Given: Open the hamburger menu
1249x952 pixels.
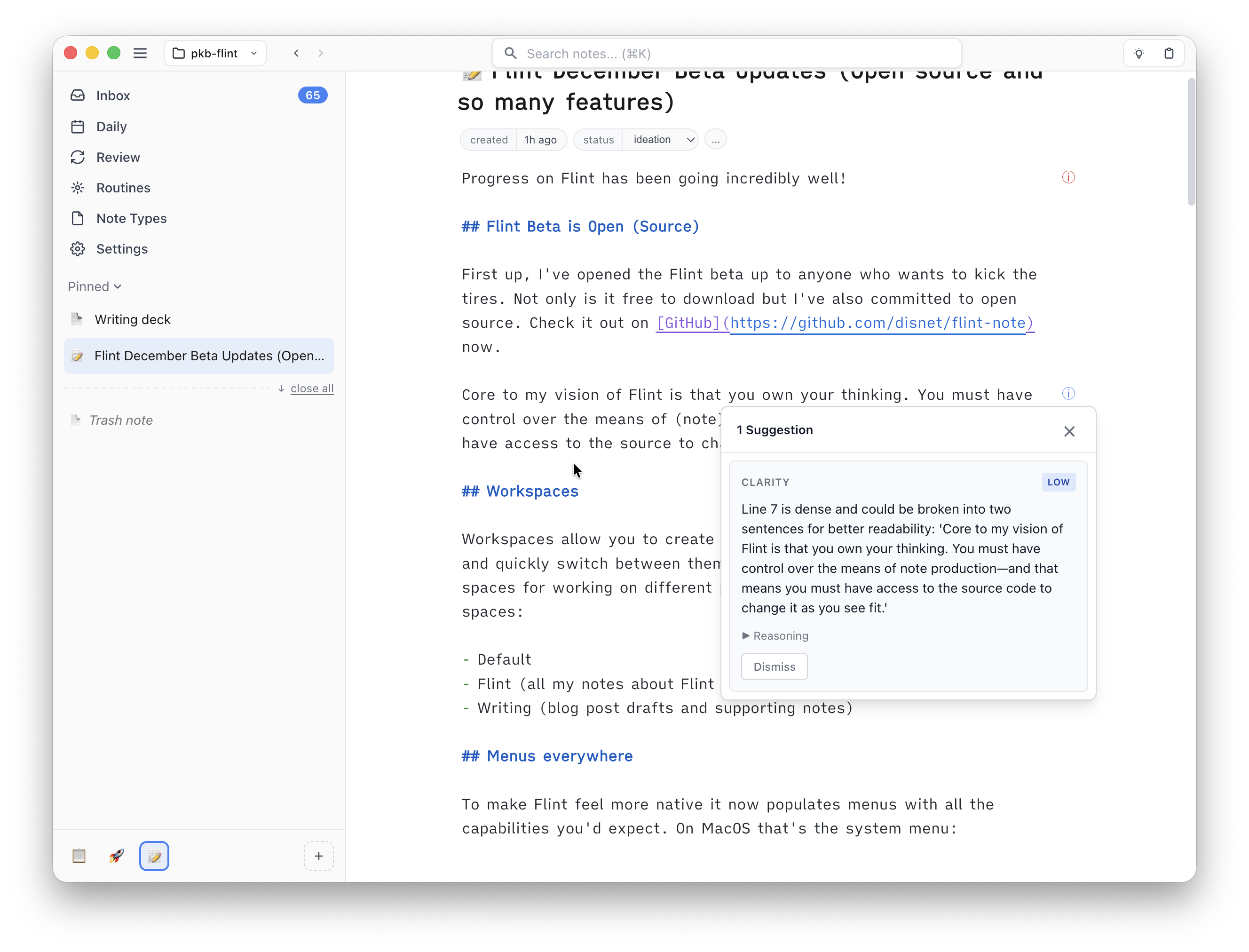Looking at the screenshot, I should tap(141, 53).
